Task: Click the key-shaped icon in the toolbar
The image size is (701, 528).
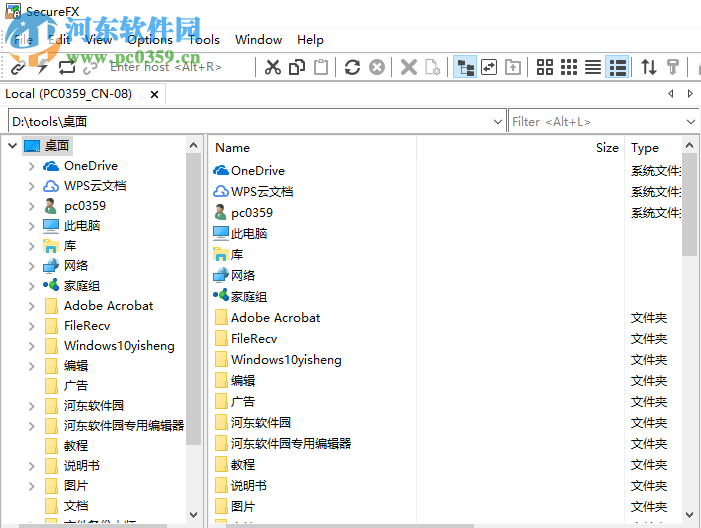Action: point(673,68)
